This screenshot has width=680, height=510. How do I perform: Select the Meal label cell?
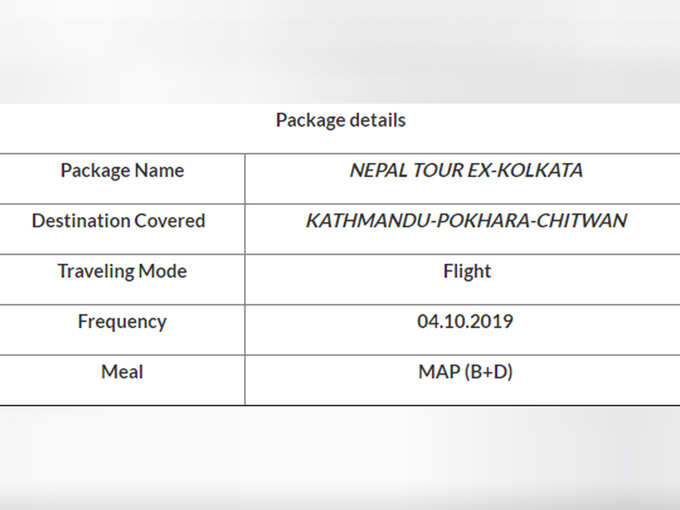coord(122,380)
